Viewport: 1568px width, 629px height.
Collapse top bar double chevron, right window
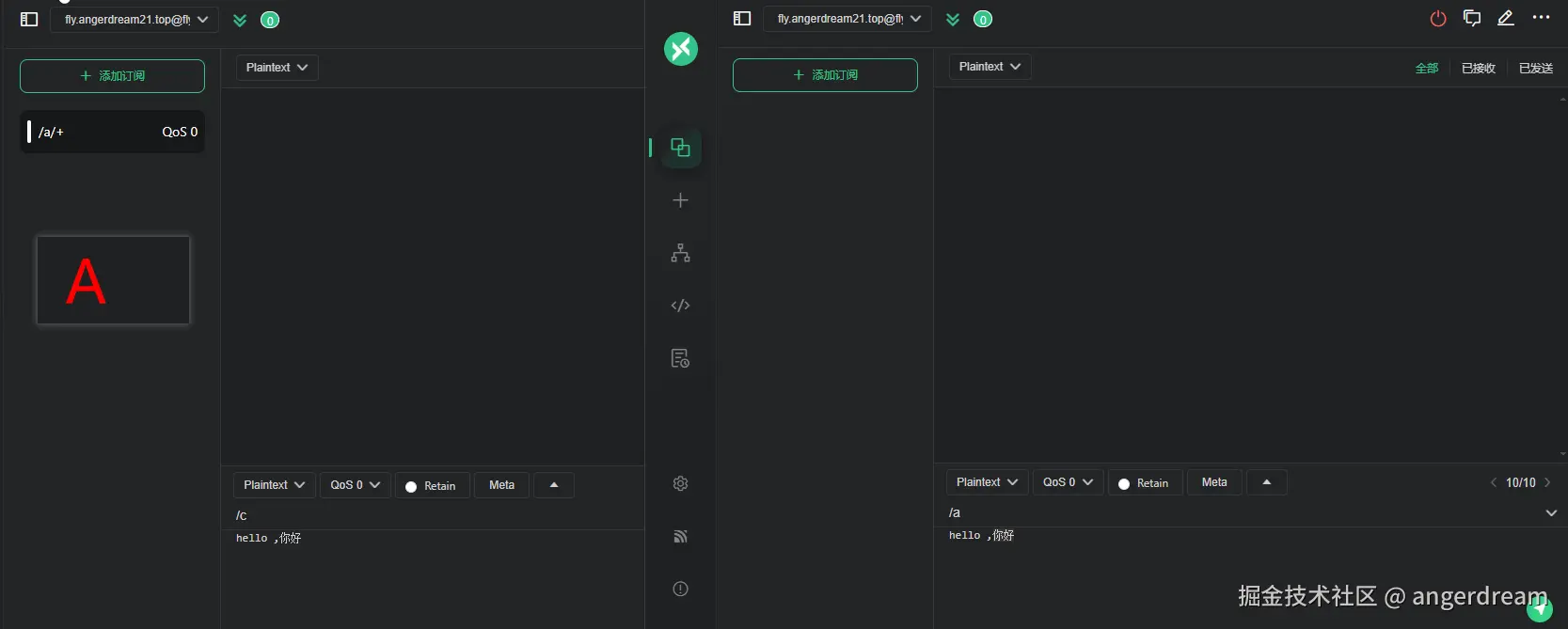click(953, 19)
